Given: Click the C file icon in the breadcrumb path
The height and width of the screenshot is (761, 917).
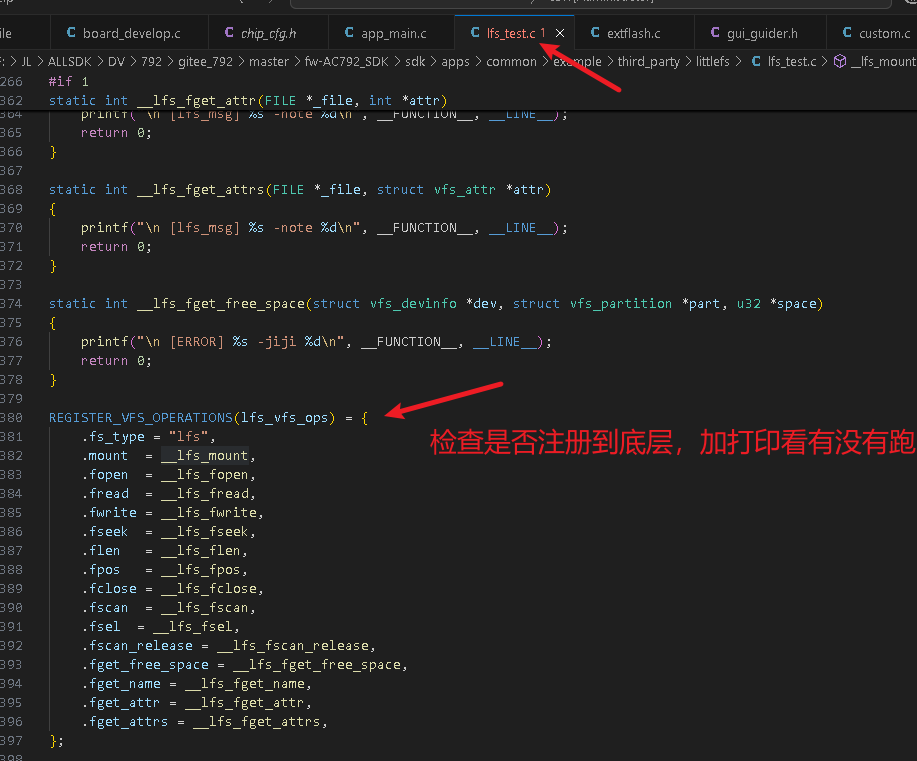Looking at the screenshot, I should click(x=756, y=61).
